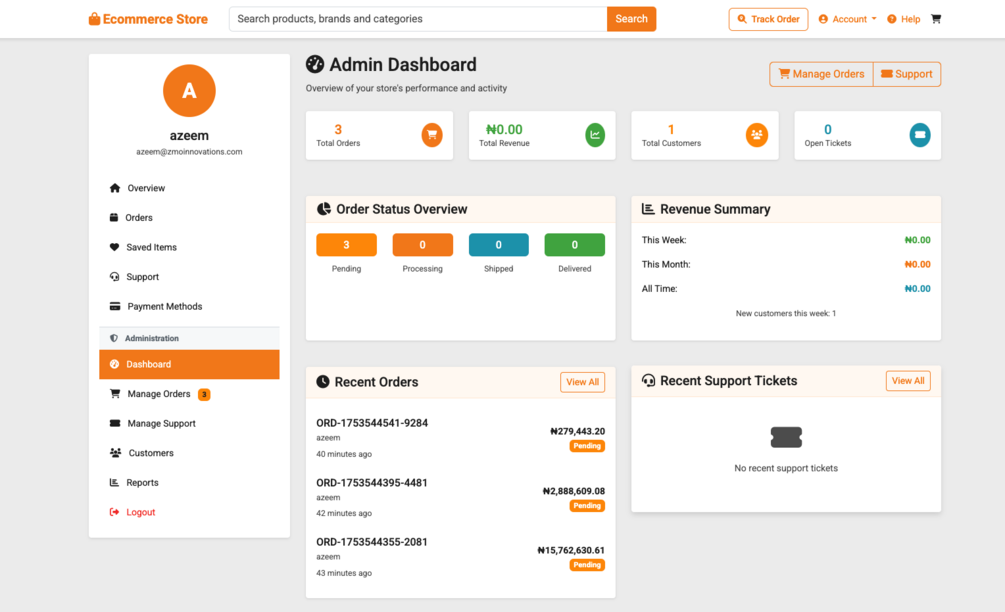This screenshot has width=1005, height=612.
Task: Click the ticket icon beside Manage Support
Action: 115,423
